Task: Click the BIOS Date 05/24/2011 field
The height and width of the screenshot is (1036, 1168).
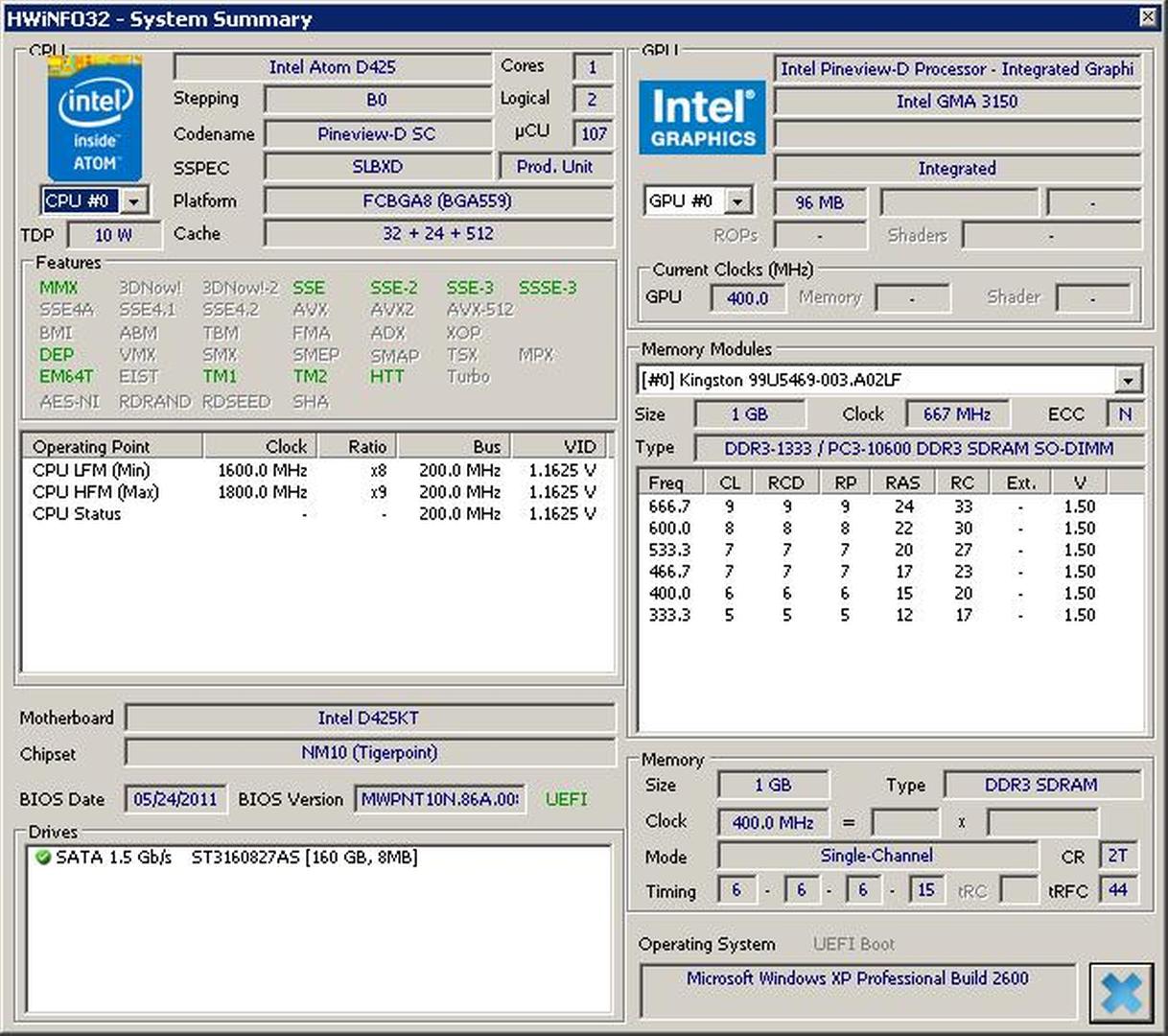Action: 175,799
